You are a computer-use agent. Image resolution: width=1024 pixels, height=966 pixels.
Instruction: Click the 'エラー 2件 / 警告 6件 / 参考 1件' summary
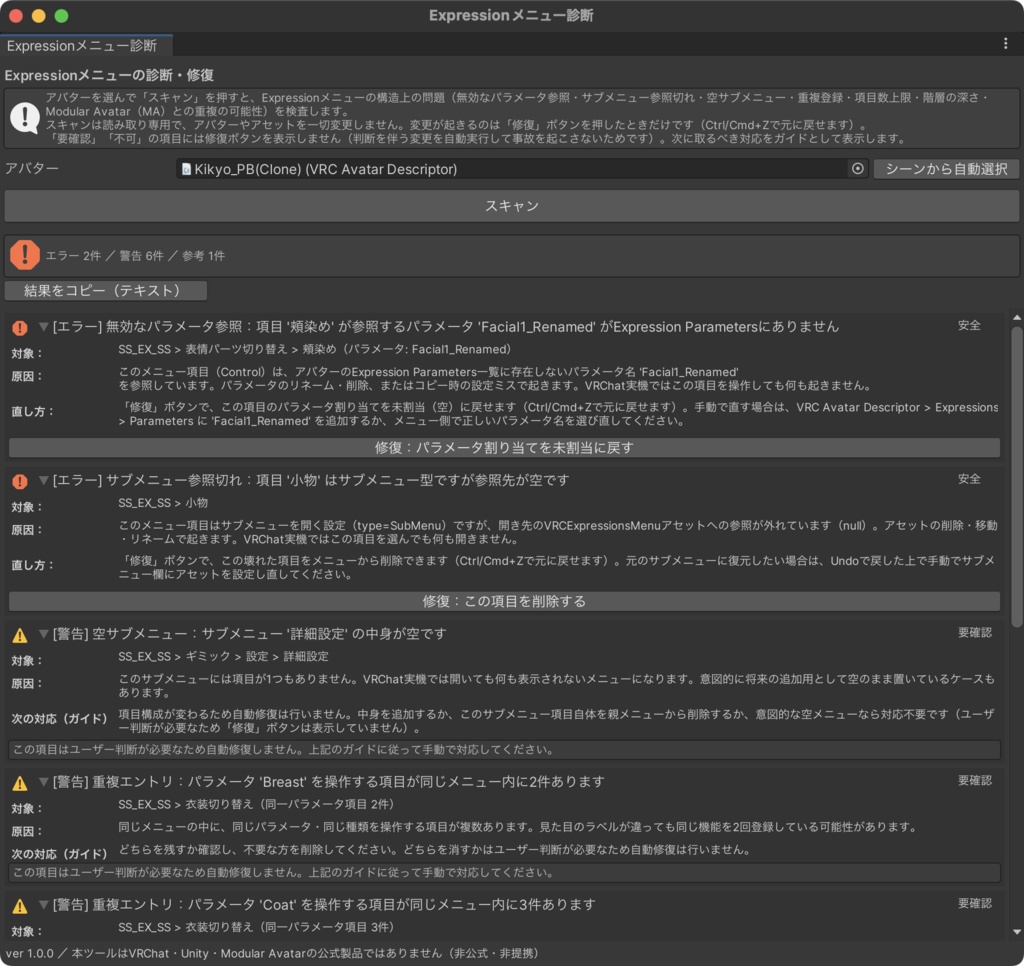[x=135, y=255]
